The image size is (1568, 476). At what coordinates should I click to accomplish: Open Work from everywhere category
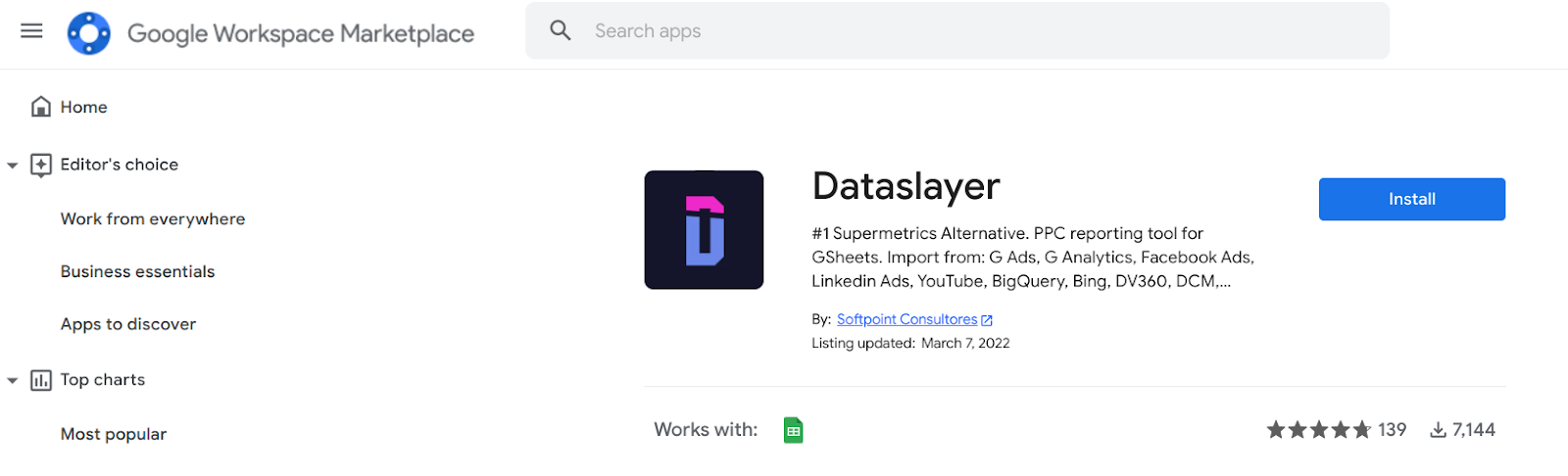pyautogui.click(x=153, y=219)
